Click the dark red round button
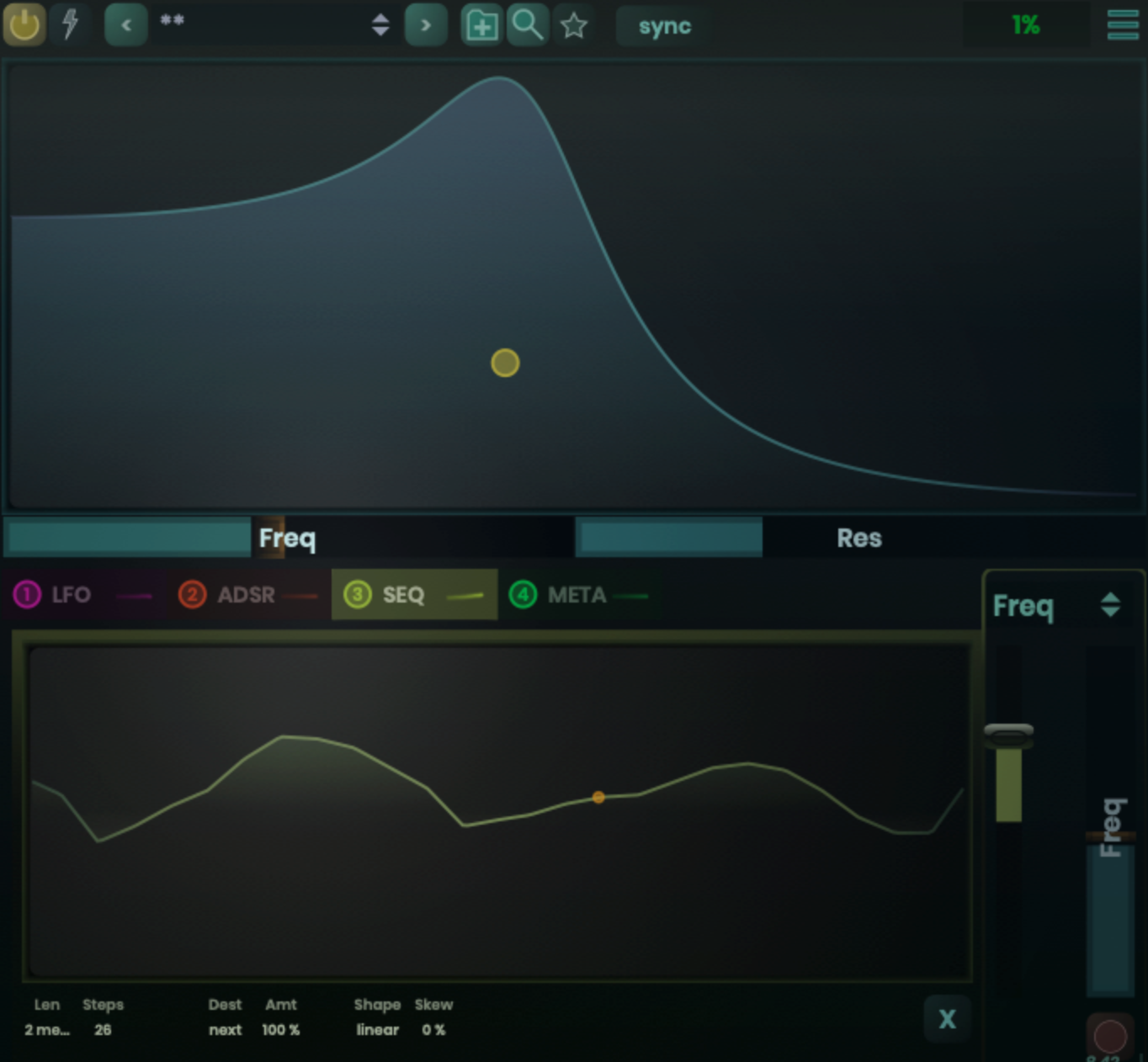 1109,1037
